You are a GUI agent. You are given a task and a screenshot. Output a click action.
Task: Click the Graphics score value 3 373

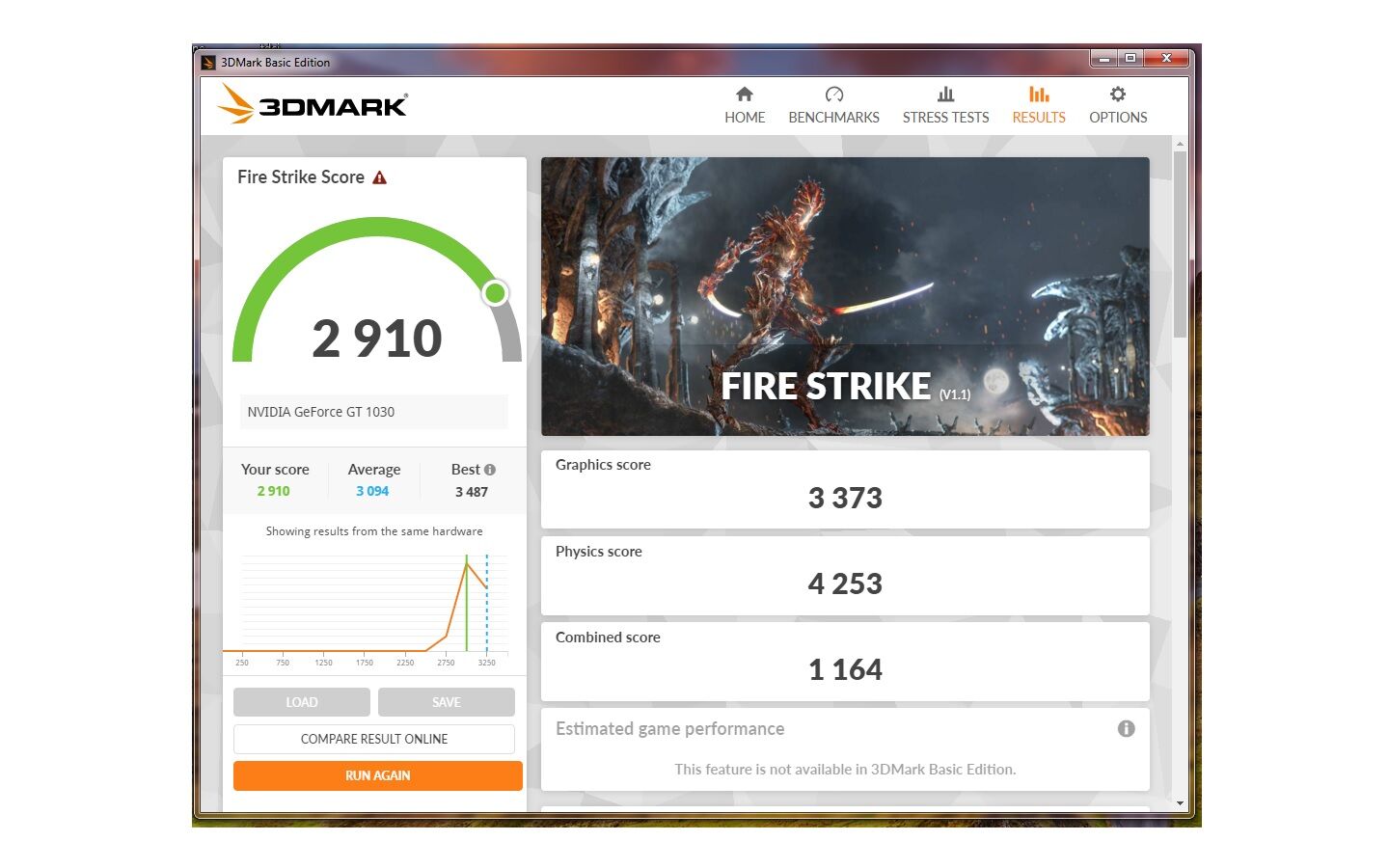point(845,498)
